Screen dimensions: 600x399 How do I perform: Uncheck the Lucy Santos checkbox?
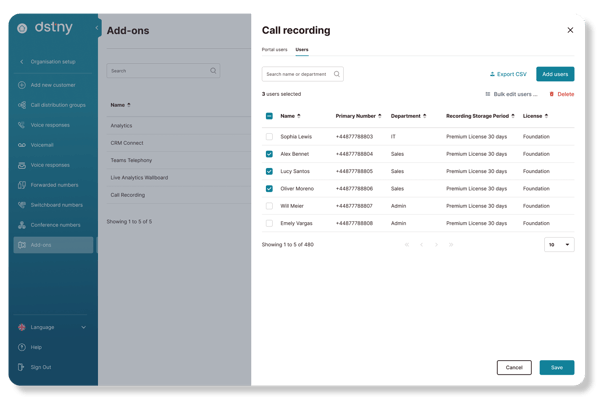click(269, 171)
